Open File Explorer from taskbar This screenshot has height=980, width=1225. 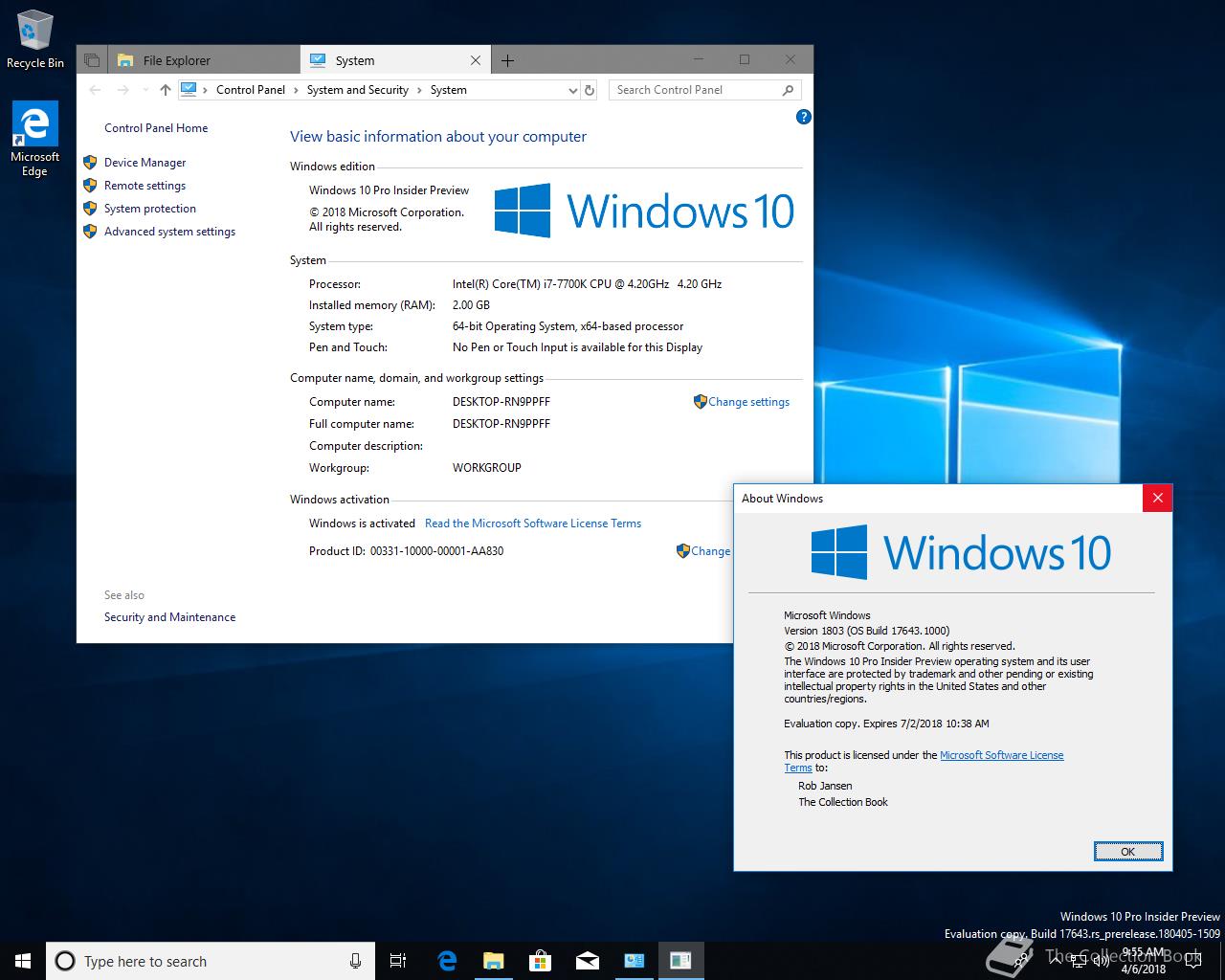point(494,961)
